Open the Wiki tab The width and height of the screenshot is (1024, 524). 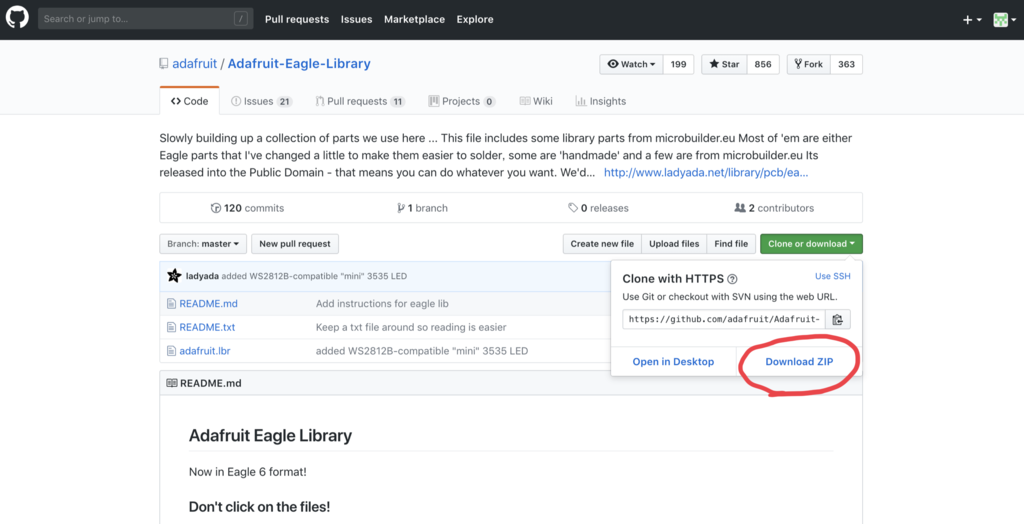(x=536, y=101)
